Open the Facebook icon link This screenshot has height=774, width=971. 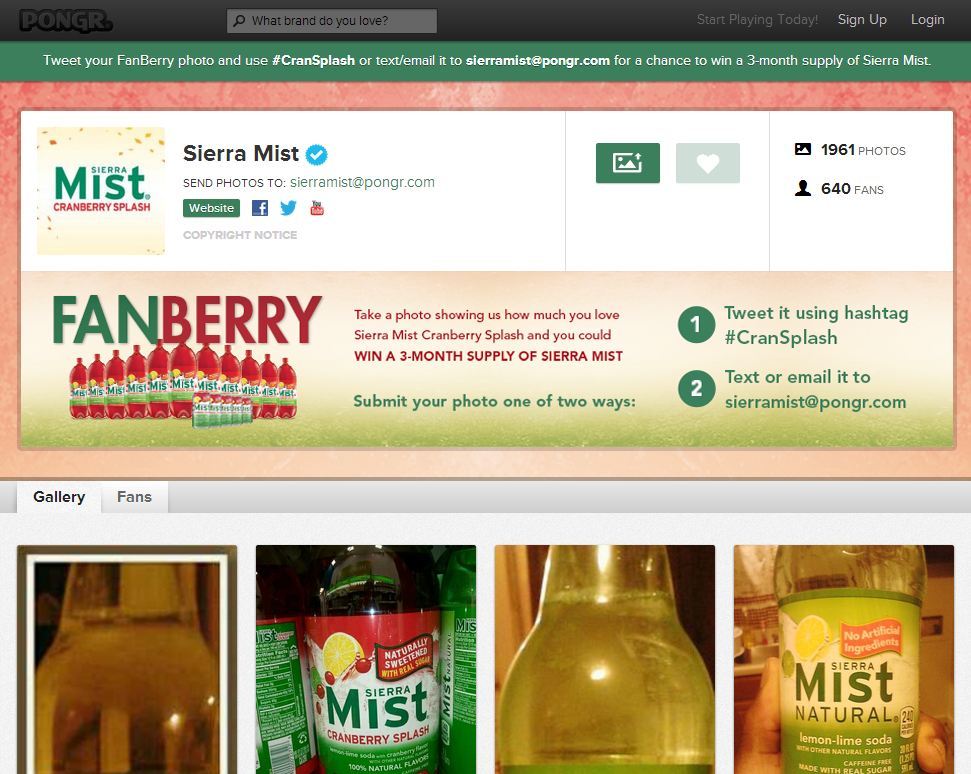[x=260, y=208]
